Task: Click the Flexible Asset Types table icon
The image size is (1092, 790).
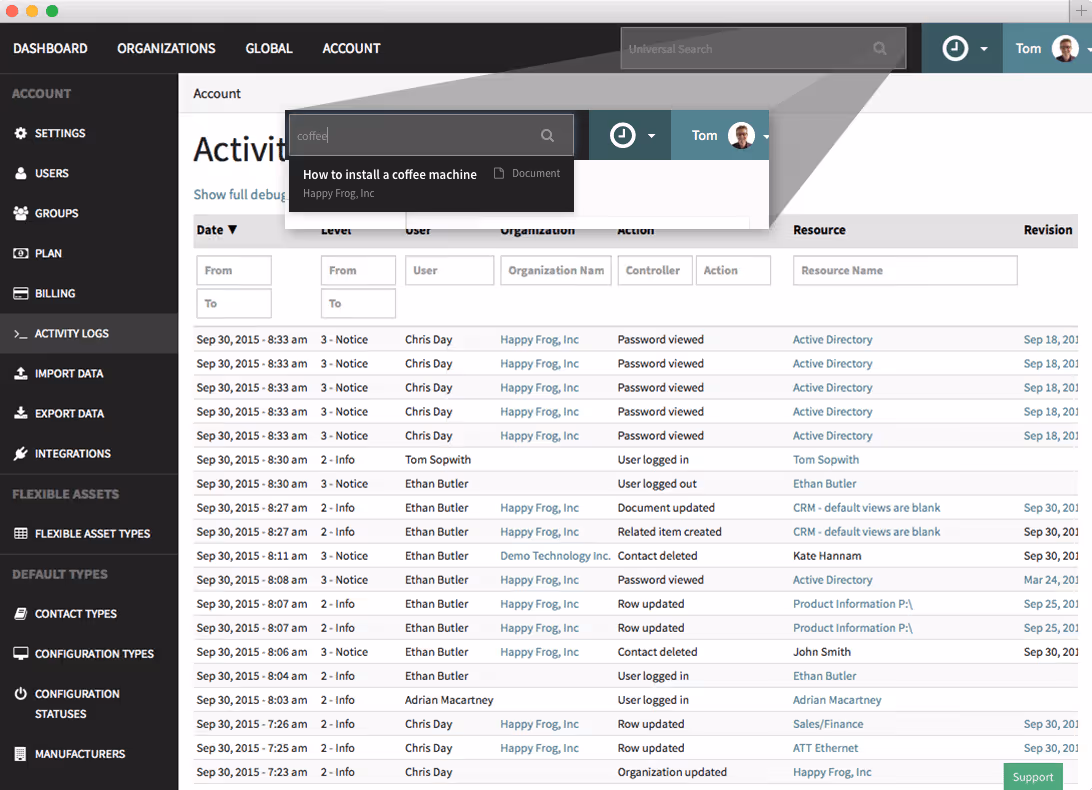Action: tap(21, 534)
